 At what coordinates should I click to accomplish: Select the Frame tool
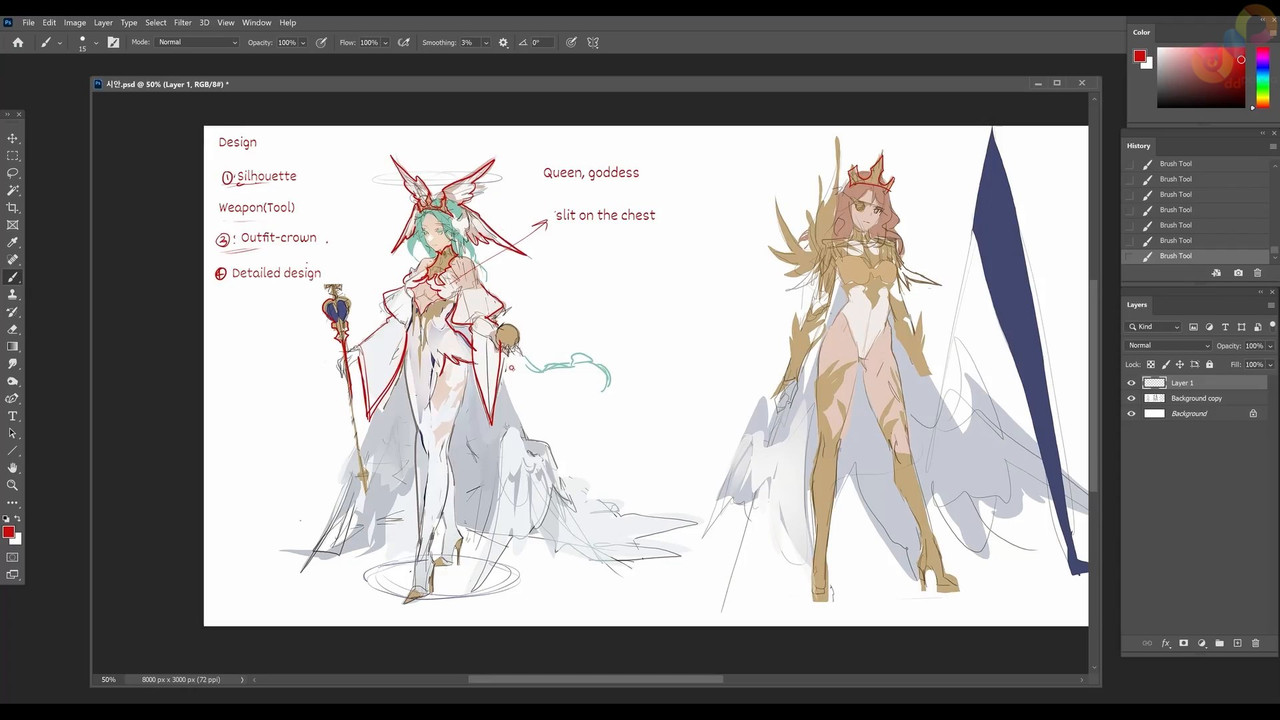pos(12,225)
